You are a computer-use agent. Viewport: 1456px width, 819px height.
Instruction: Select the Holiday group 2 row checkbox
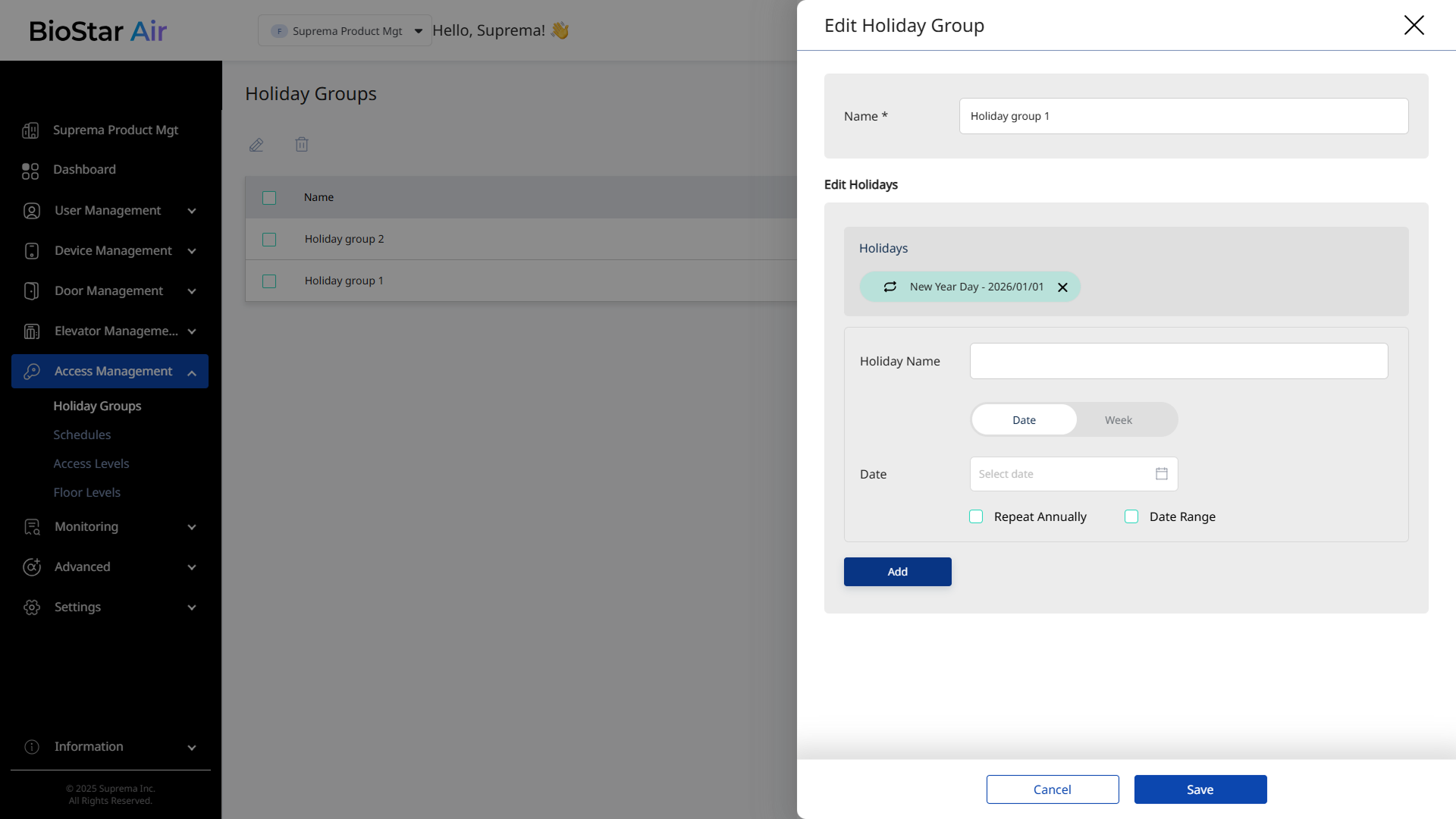click(x=269, y=240)
